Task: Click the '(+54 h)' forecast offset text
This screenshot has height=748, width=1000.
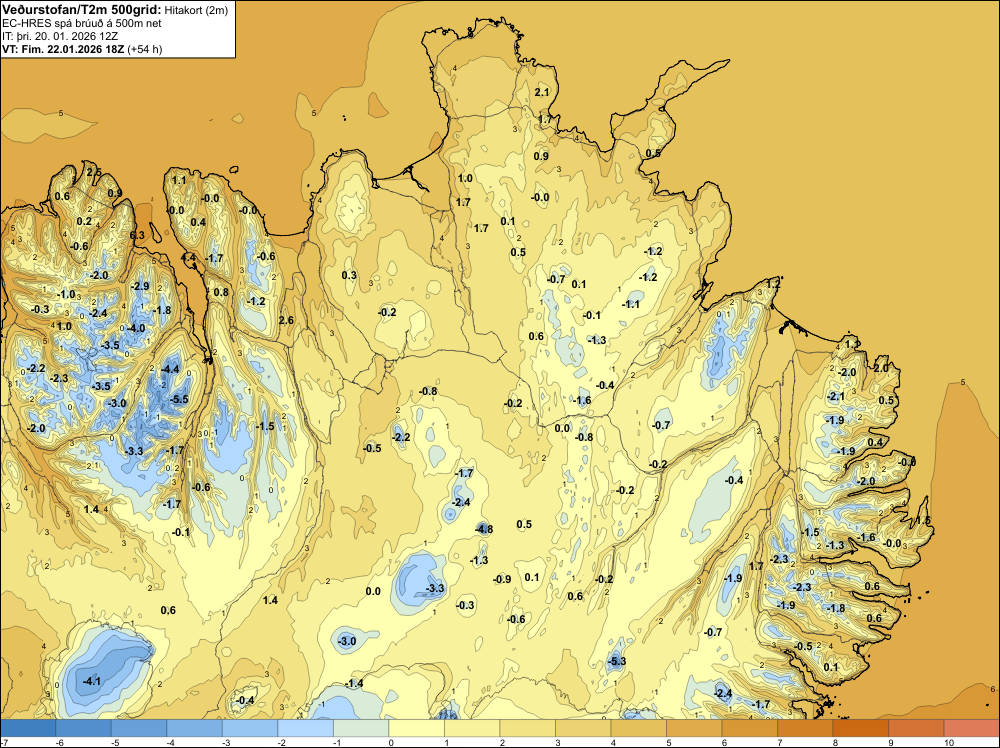Action: click(145, 49)
